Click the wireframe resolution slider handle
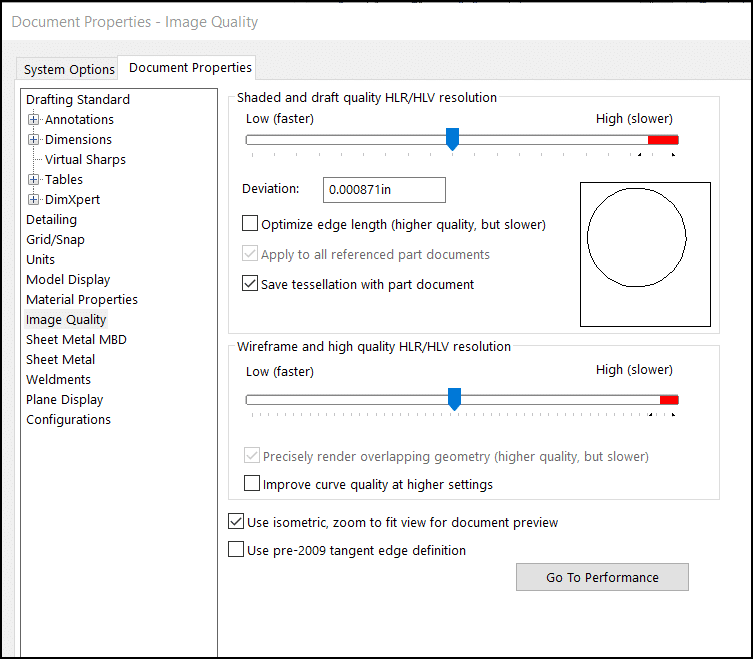The height and width of the screenshot is (659, 753). [454, 400]
